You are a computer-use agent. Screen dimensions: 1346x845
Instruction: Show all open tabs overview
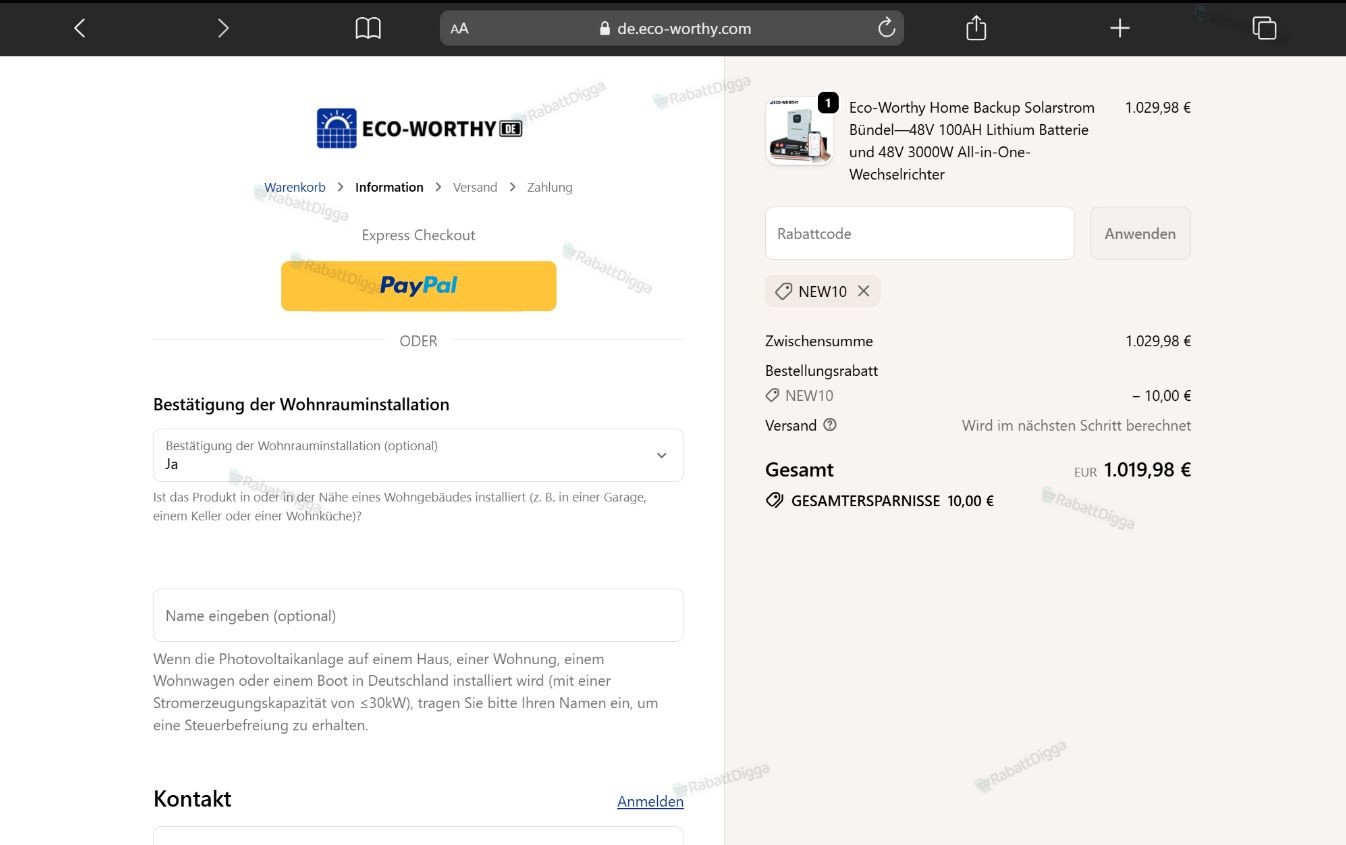click(x=1264, y=28)
